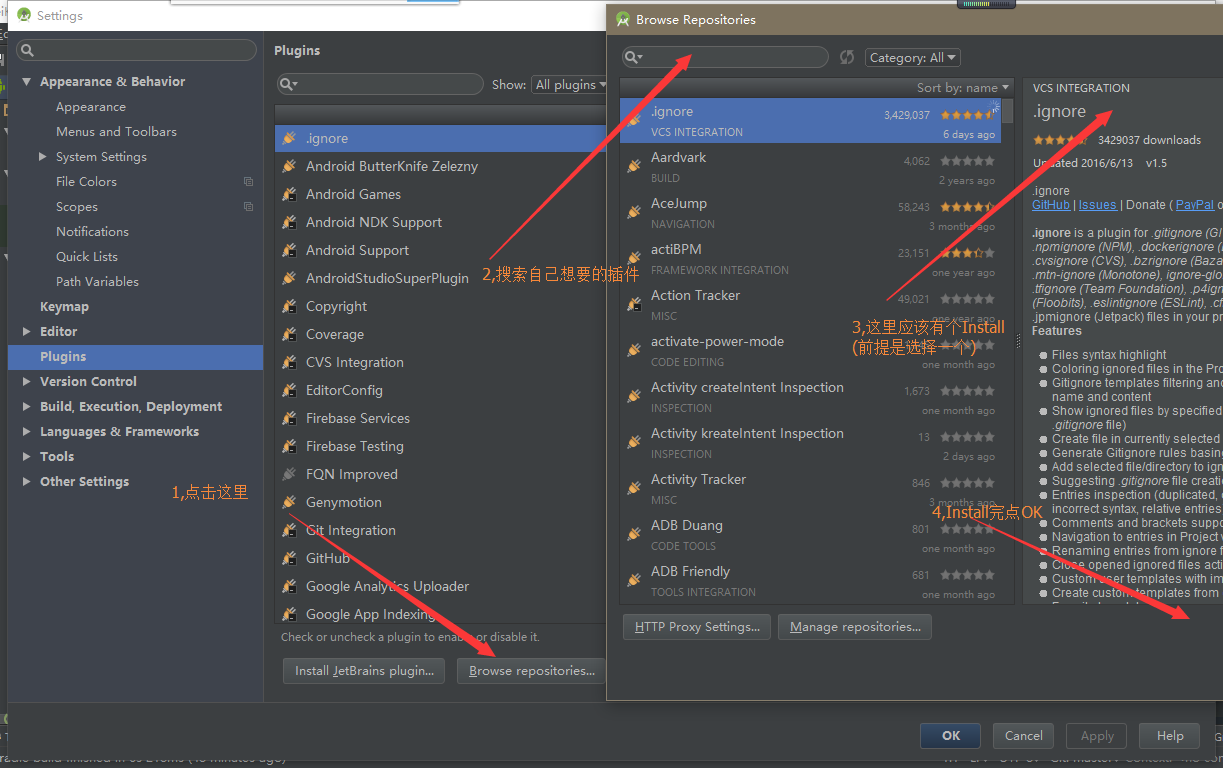Click the Manage repositories button
The height and width of the screenshot is (768, 1223).
tap(855, 627)
